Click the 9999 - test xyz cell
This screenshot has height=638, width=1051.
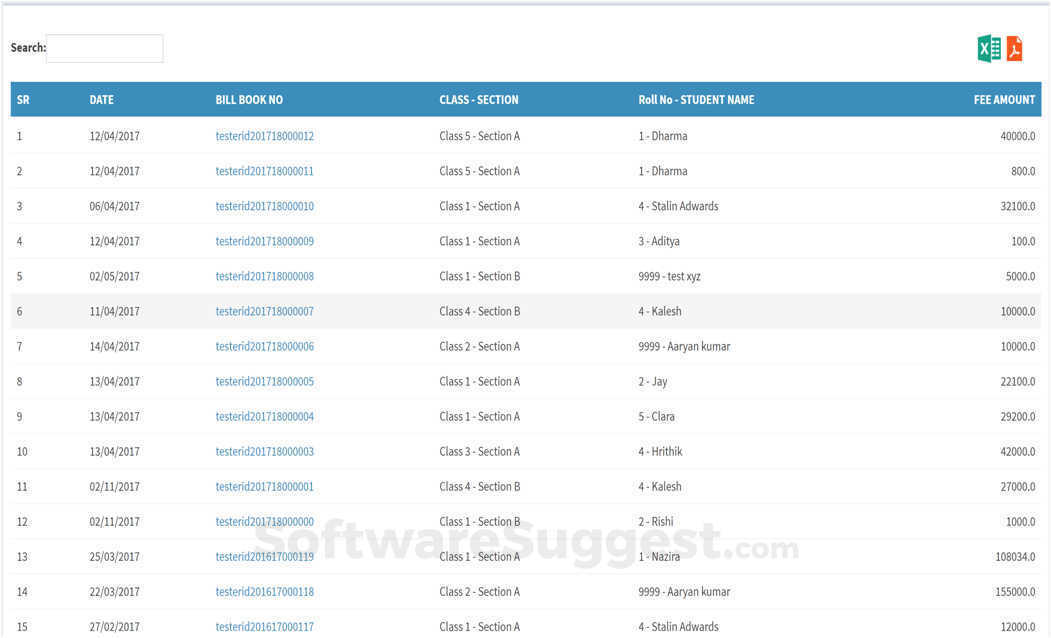coord(670,276)
